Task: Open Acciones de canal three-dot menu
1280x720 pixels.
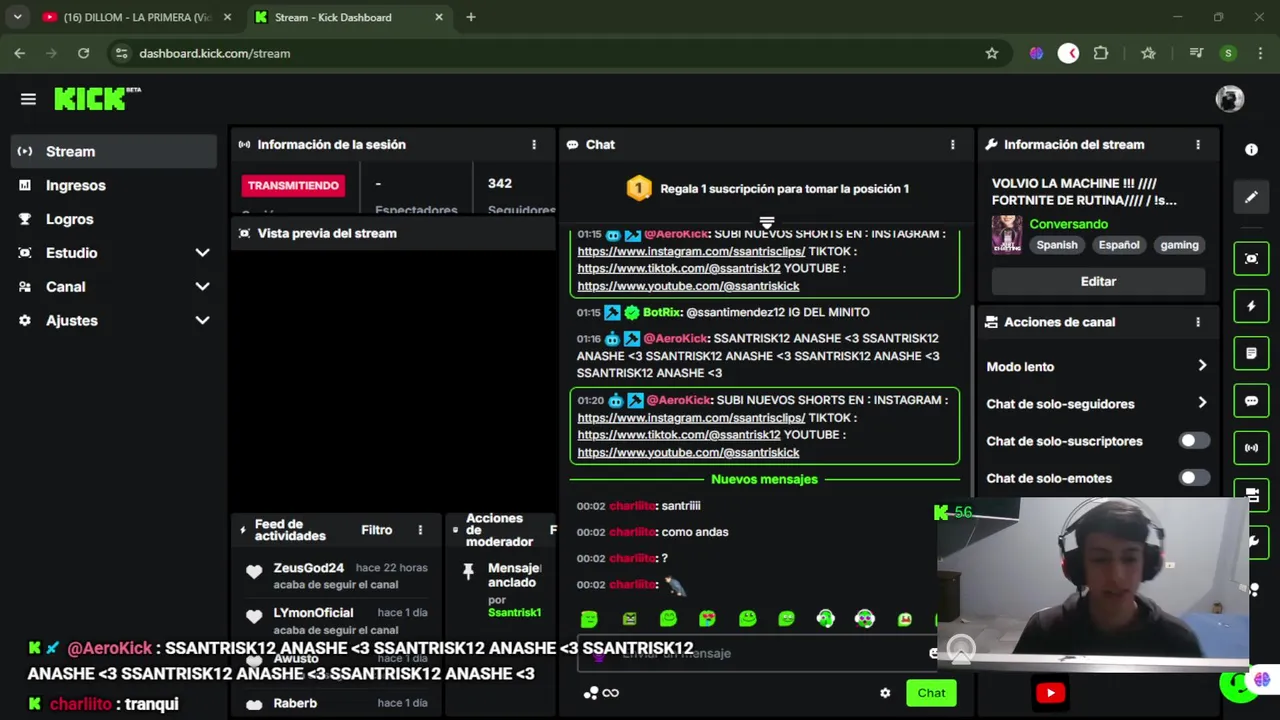Action: point(1198,322)
